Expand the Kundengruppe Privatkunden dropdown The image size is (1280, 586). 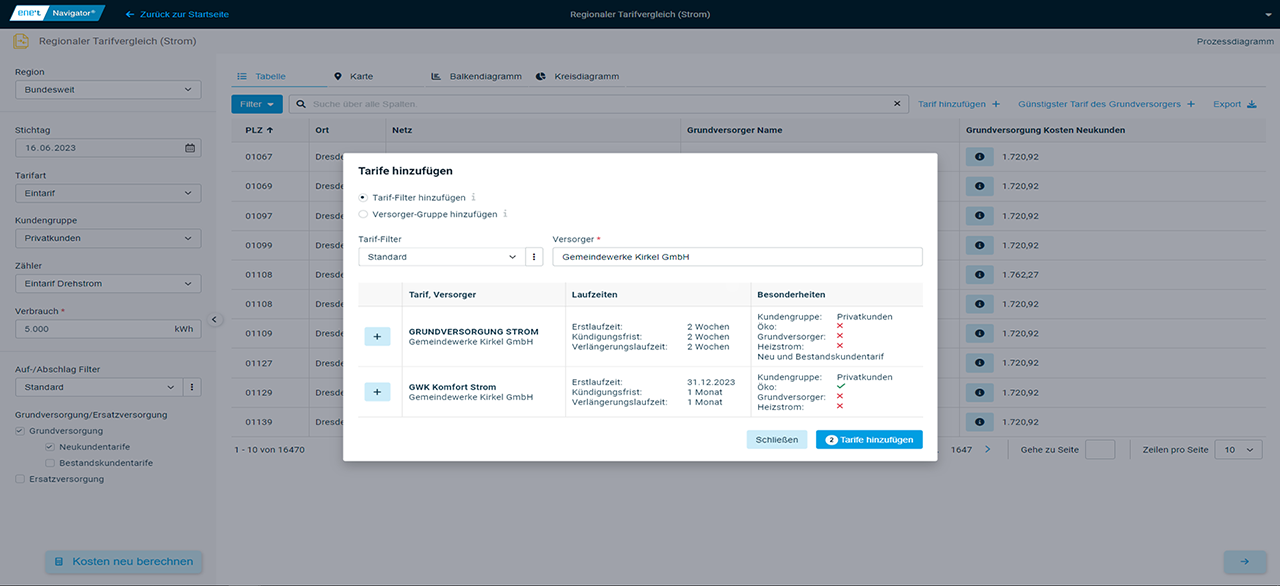(x=108, y=239)
